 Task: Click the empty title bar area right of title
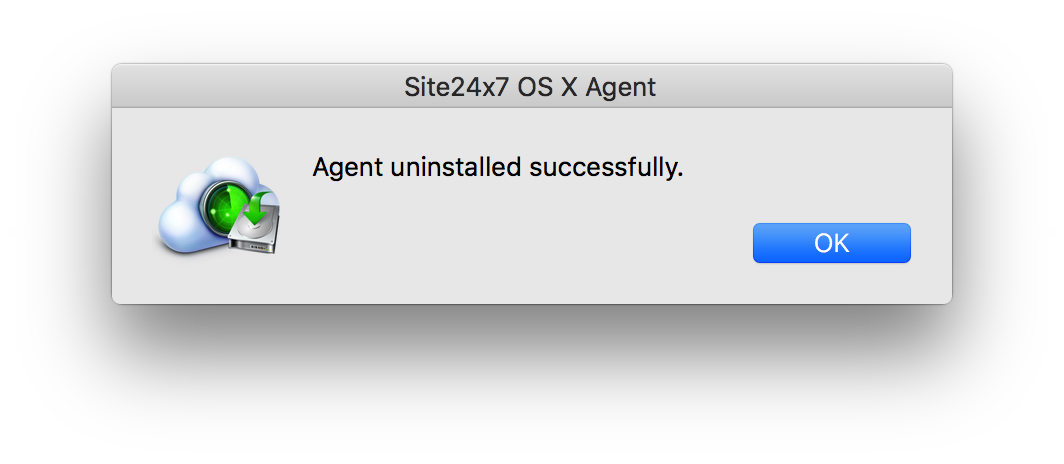(804, 86)
